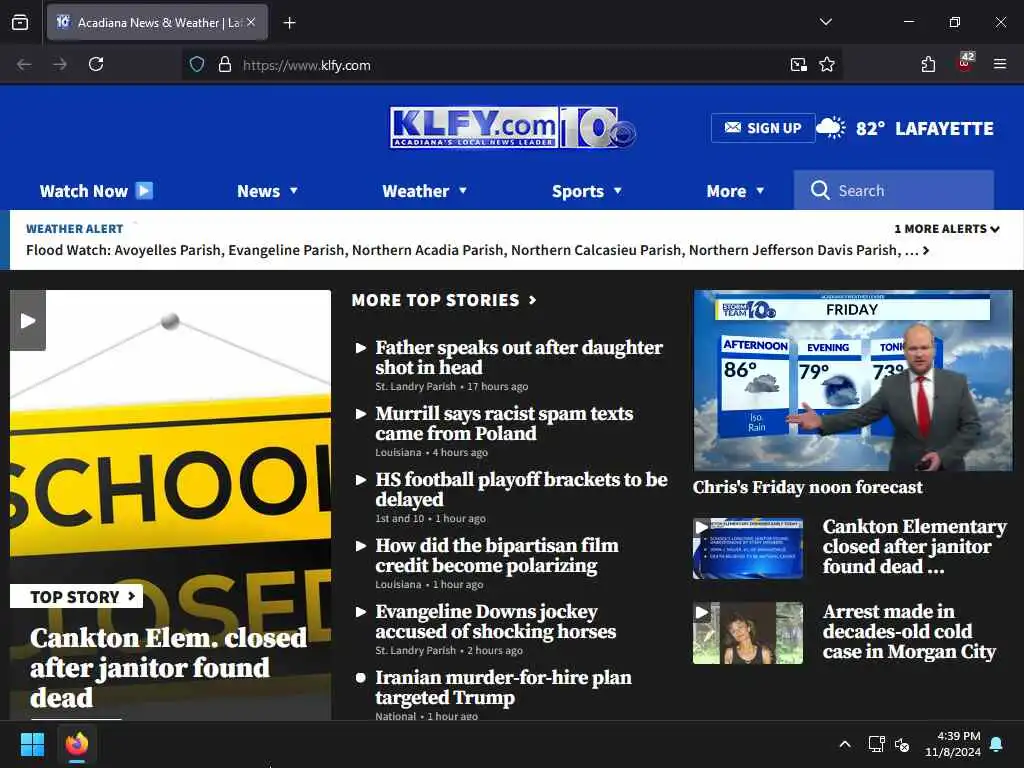Click the KLFY.com 10 logo
1024x768 pixels.
pos(513,128)
